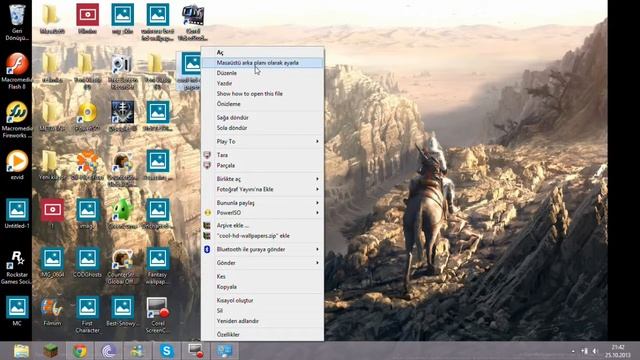Expand the Fotoğraf Yayını'na Ekle submenu arrow
Image resolution: width=640 pixels, height=360 pixels.
317,189
